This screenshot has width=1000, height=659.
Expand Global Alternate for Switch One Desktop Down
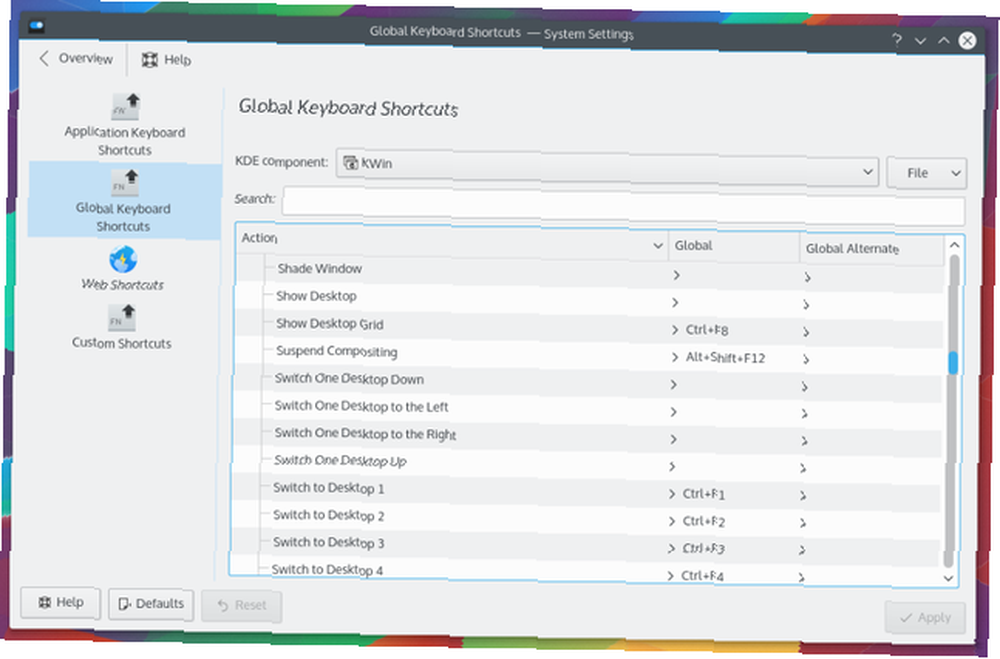(x=805, y=387)
